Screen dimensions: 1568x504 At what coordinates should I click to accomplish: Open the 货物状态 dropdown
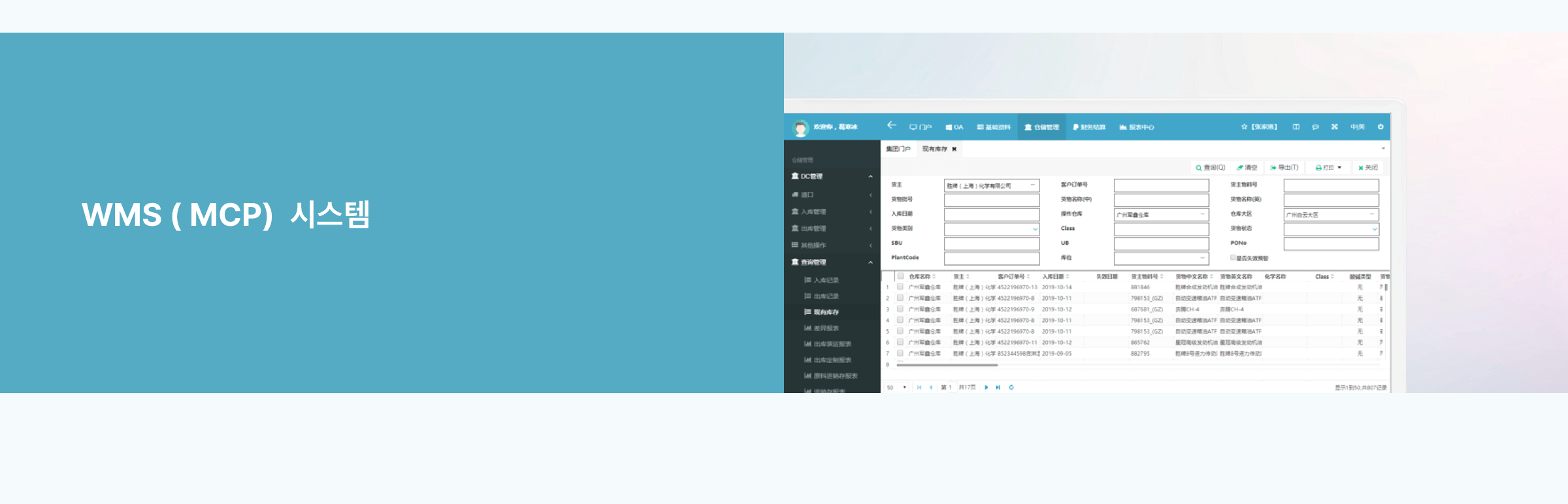point(1374,229)
